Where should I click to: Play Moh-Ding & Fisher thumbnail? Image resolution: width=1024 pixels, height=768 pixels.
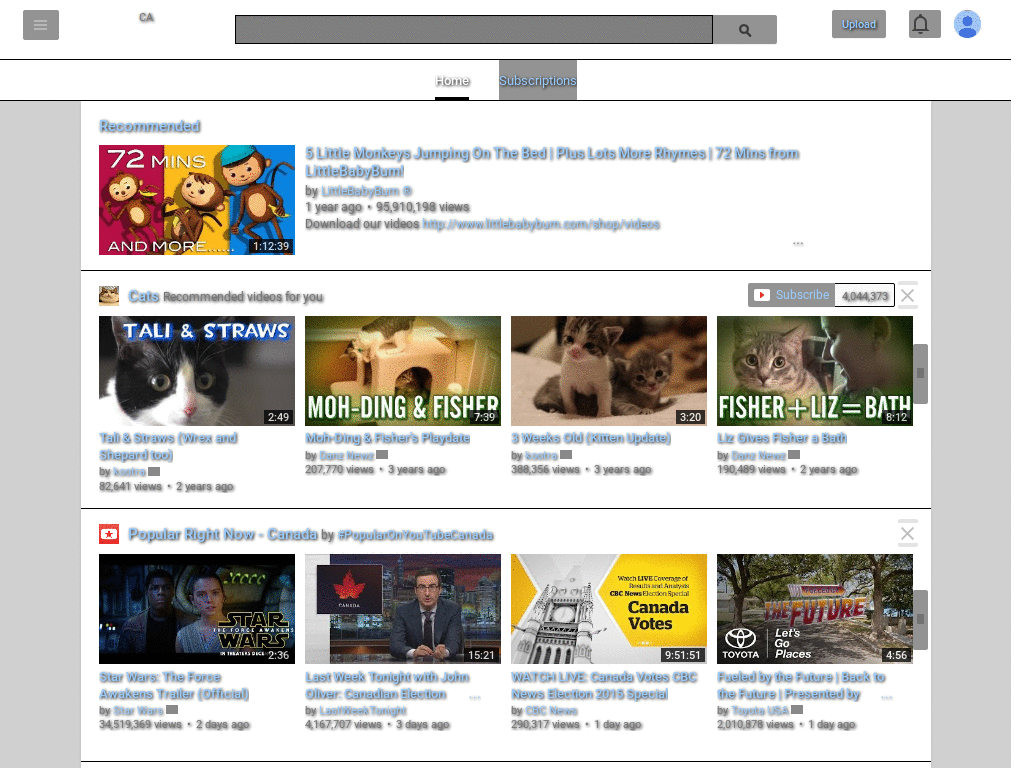coord(403,371)
